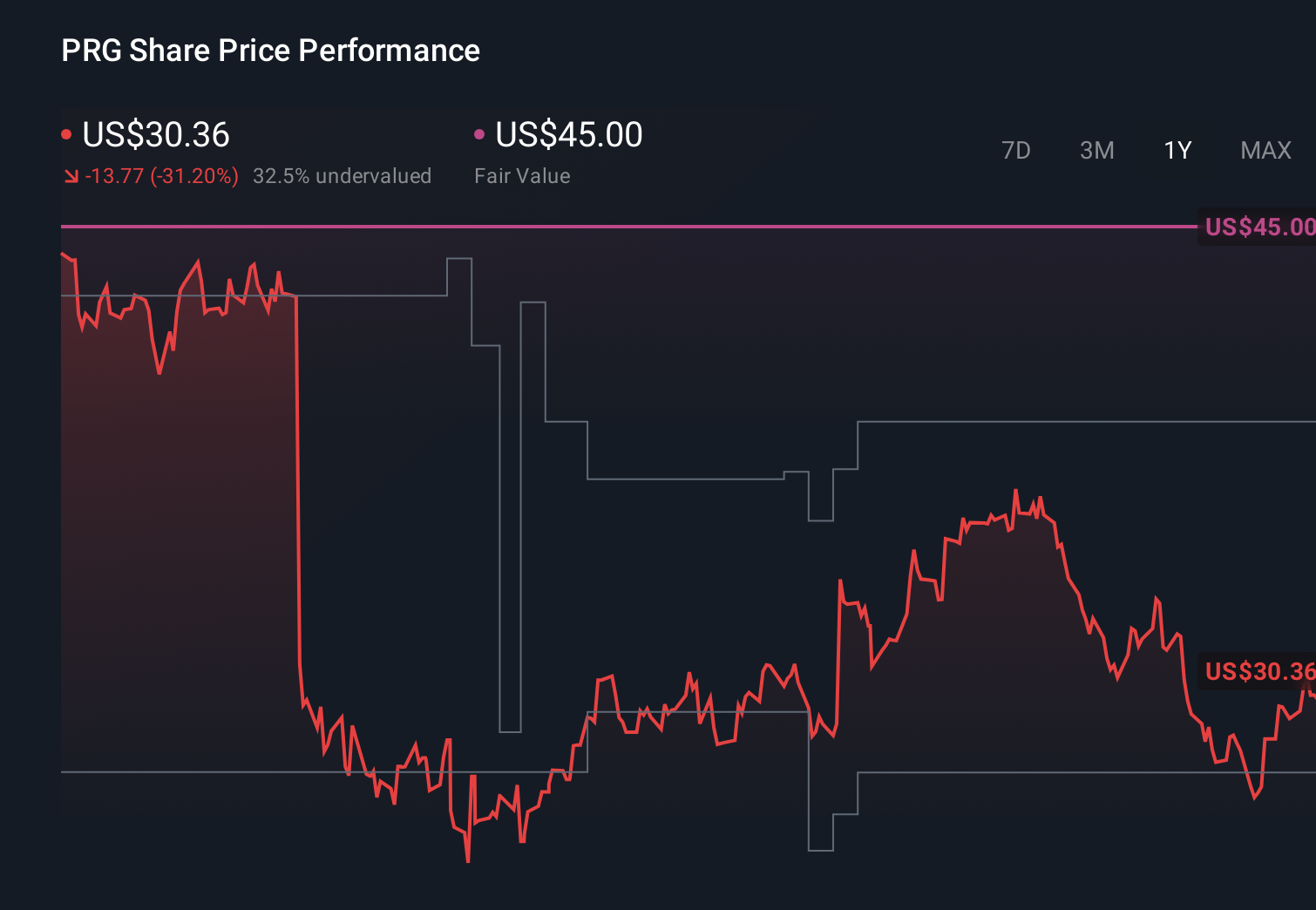
Task: Click the pink Fair Value horizontal line
Action: [x=610, y=227]
